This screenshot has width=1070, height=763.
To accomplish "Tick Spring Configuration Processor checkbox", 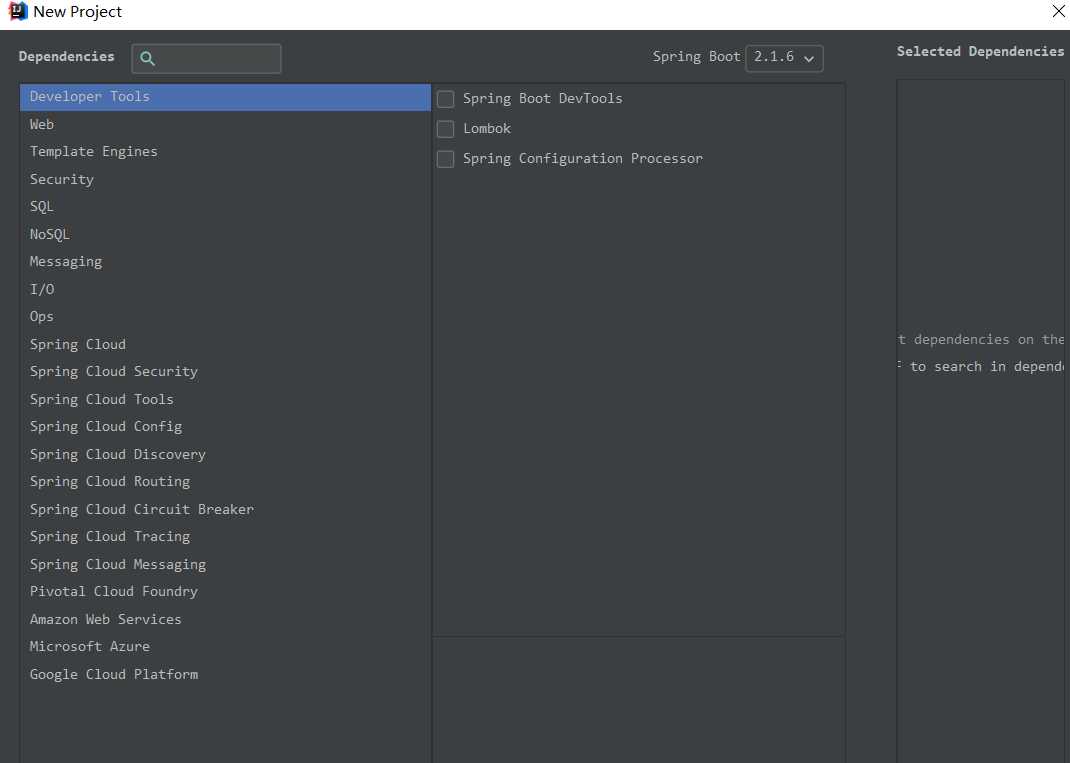I will tap(446, 159).
